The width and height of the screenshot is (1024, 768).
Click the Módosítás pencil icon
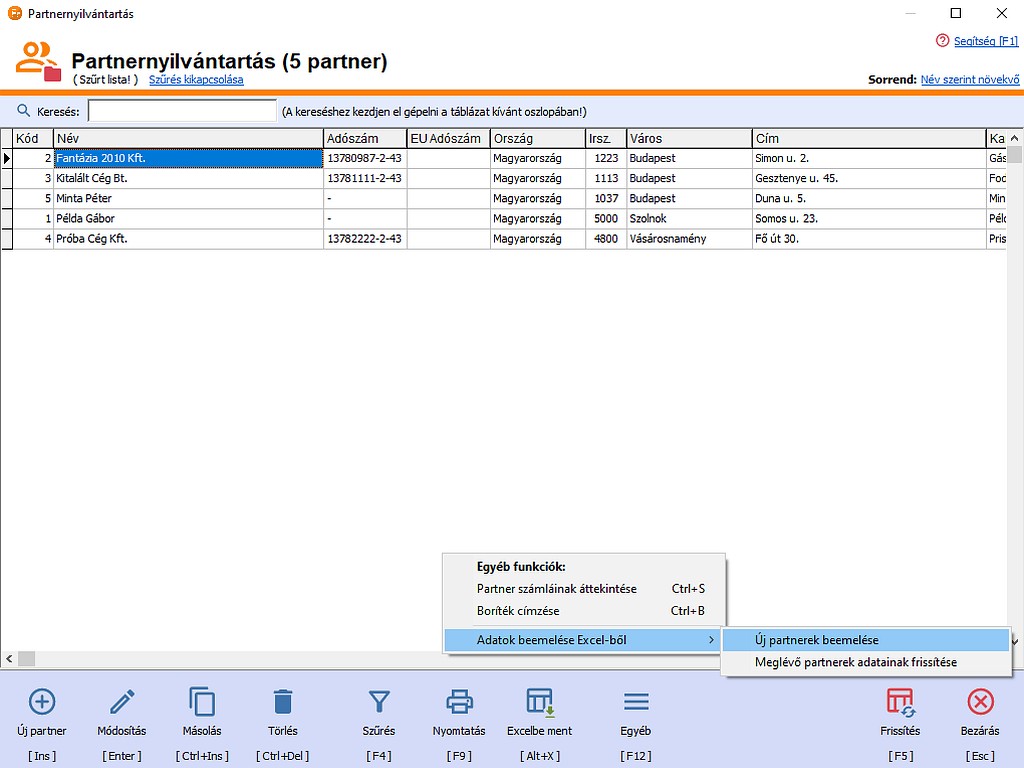click(122, 701)
